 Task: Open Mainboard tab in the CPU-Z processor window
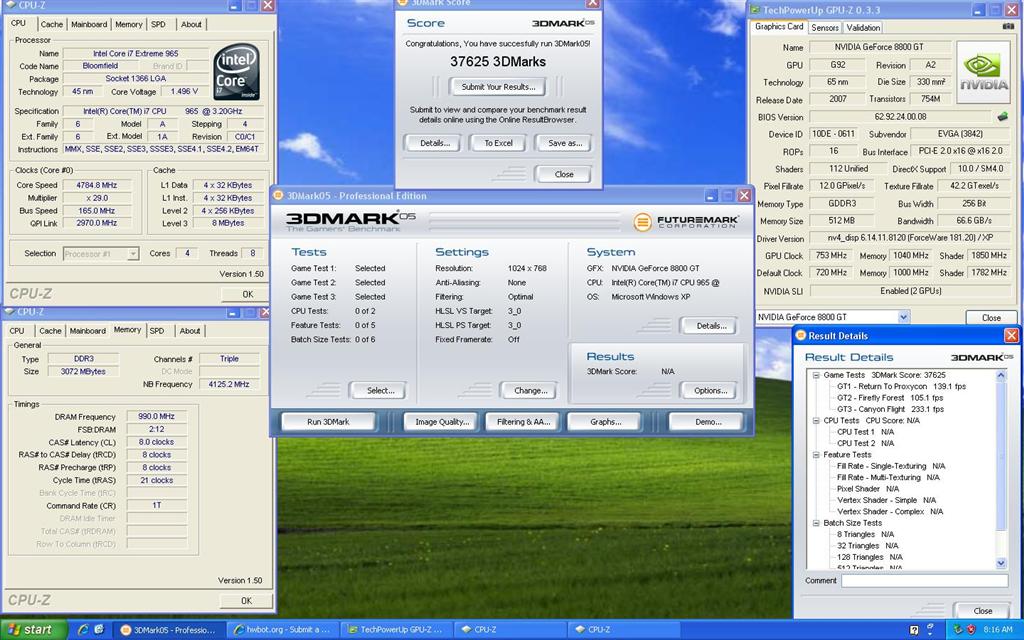click(89, 24)
